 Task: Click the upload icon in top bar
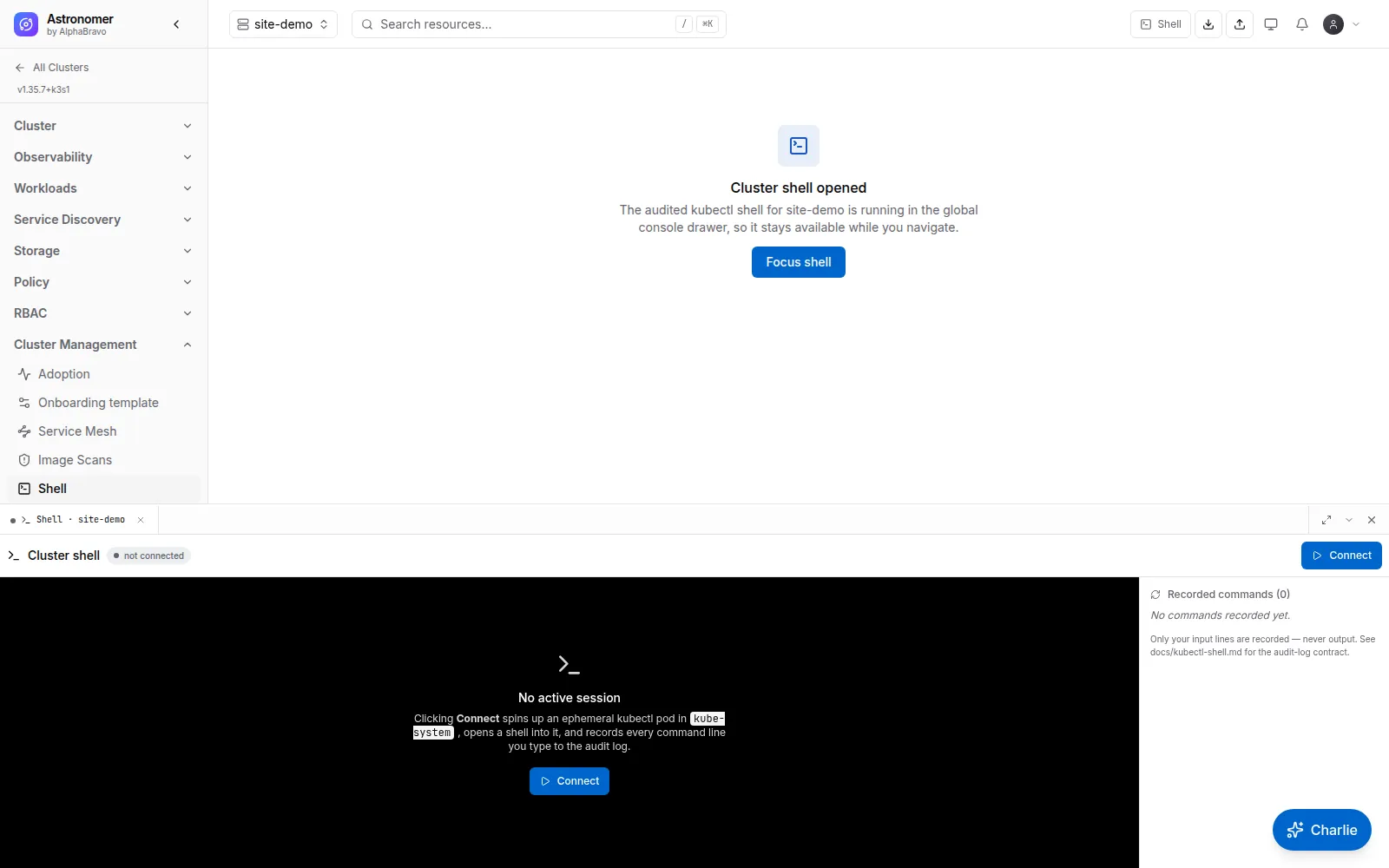1240,24
